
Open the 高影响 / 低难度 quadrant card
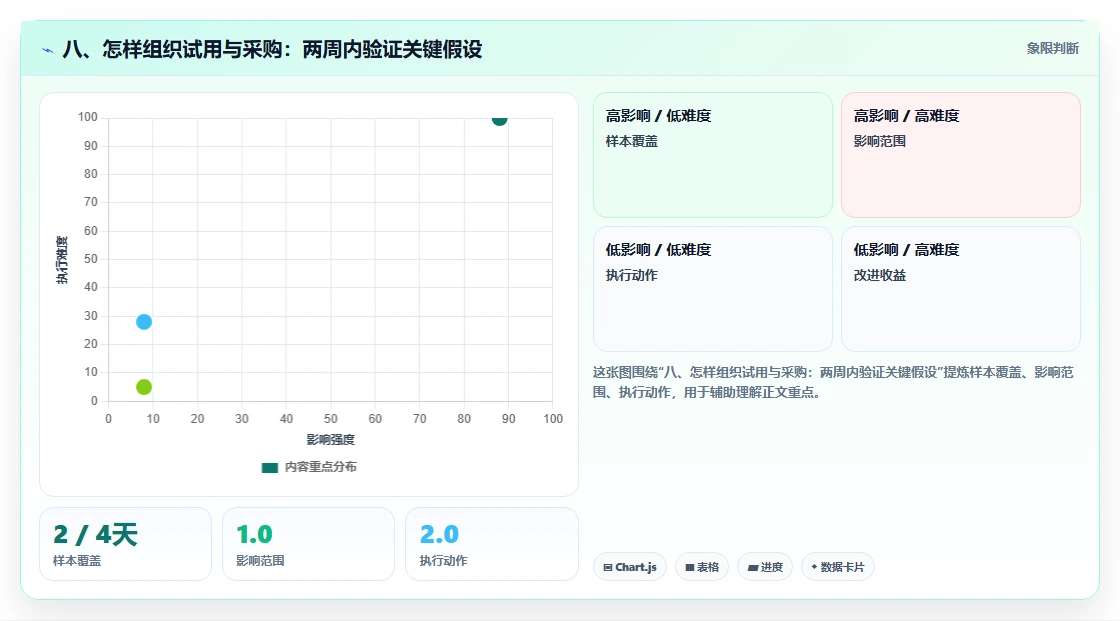[713, 155]
